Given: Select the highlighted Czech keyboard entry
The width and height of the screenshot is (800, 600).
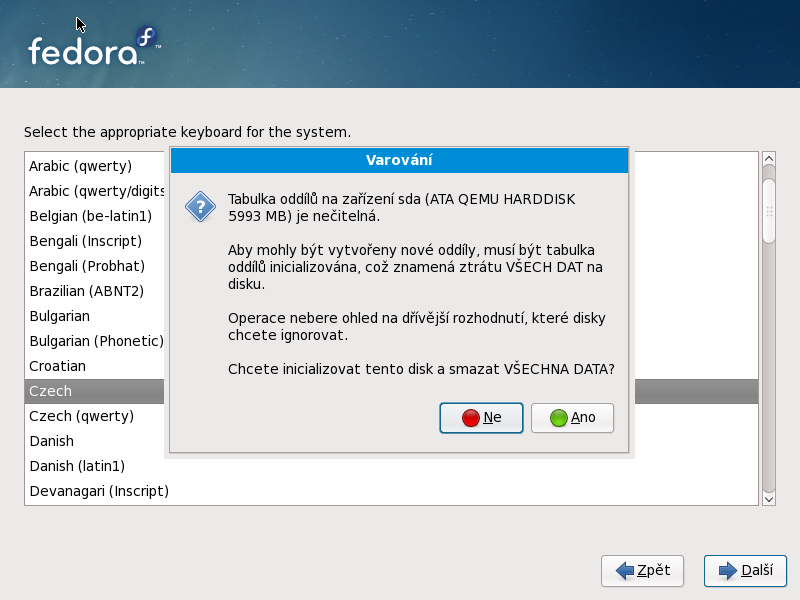Looking at the screenshot, I should pos(50,391).
